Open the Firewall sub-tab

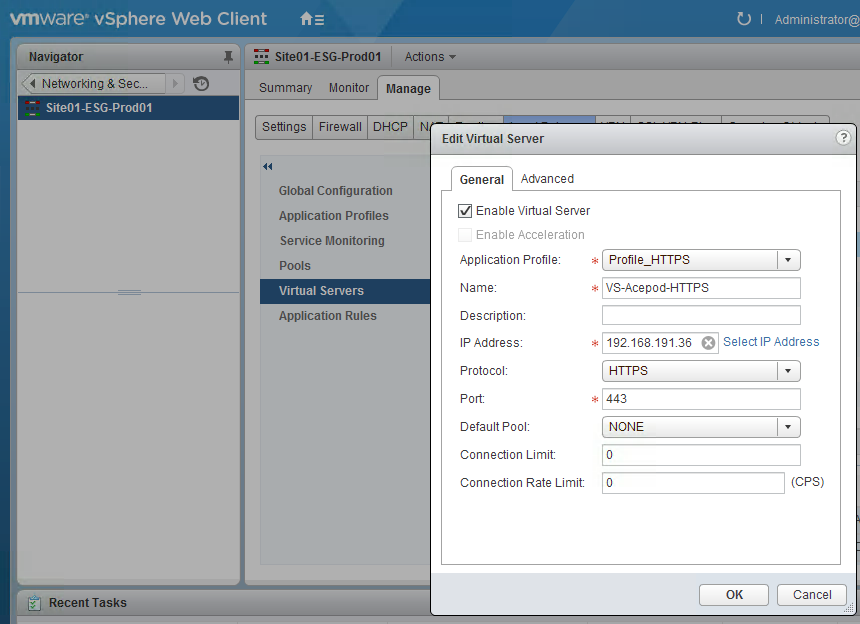(340, 127)
